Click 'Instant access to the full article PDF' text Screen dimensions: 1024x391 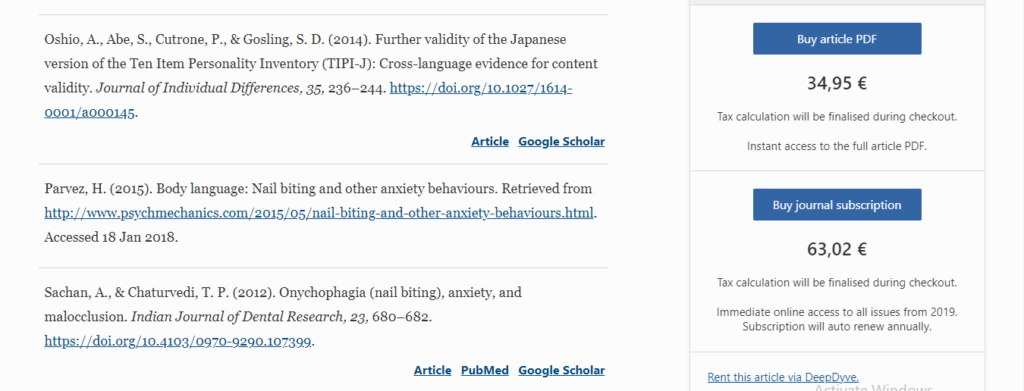tap(837, 146)
